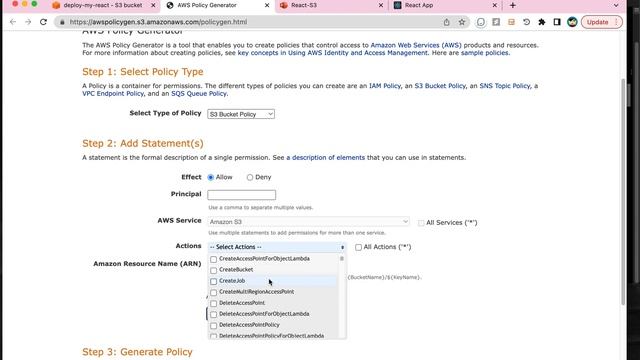Close the React-S3 tab
This screenshot has height=360, width=640.
pos(381,5)
